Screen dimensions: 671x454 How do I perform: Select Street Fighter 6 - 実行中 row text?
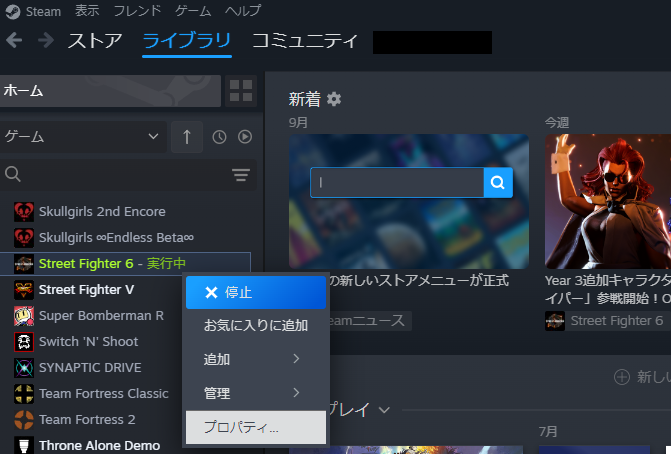tap(113, 264)
